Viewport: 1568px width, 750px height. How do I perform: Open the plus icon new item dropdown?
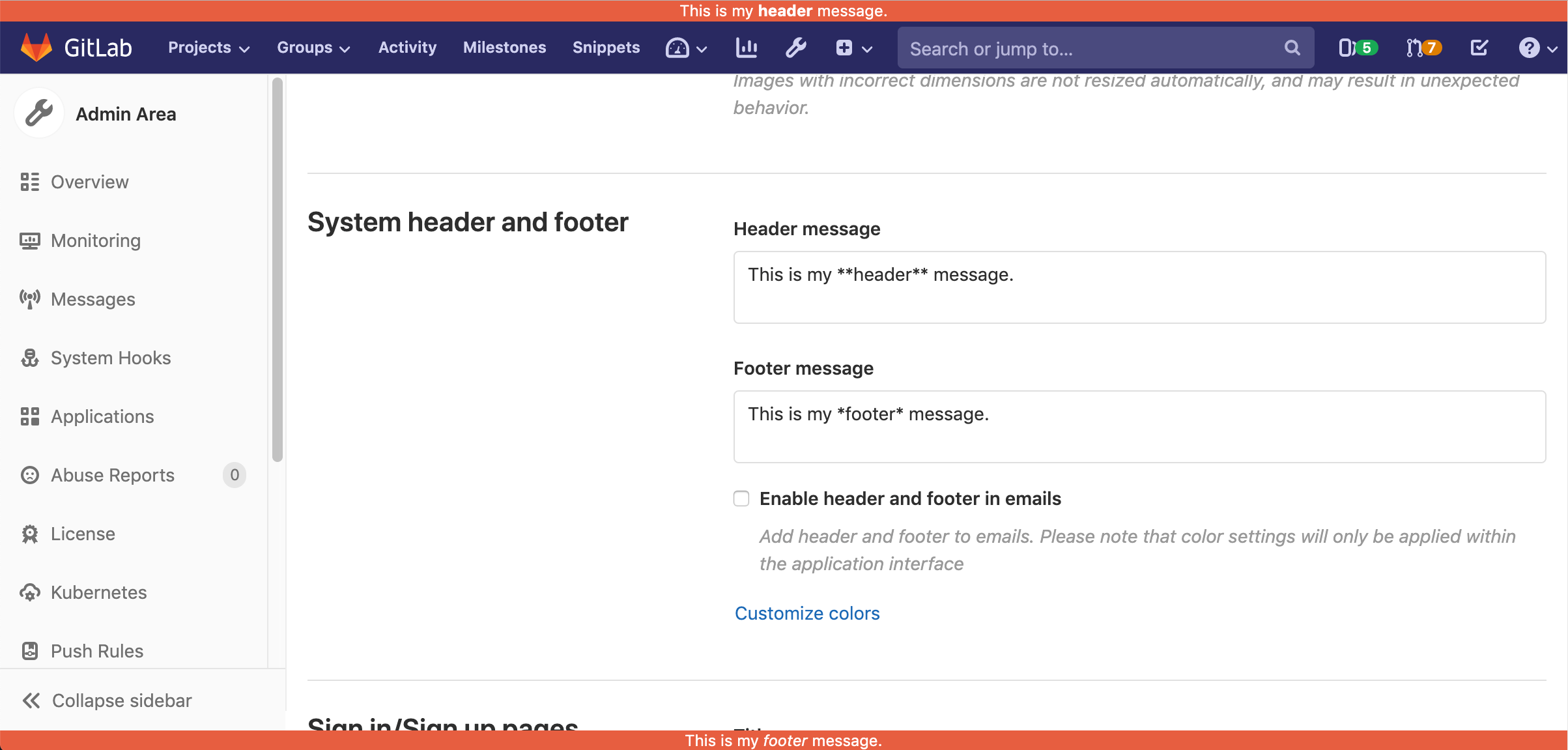[853, 48]
